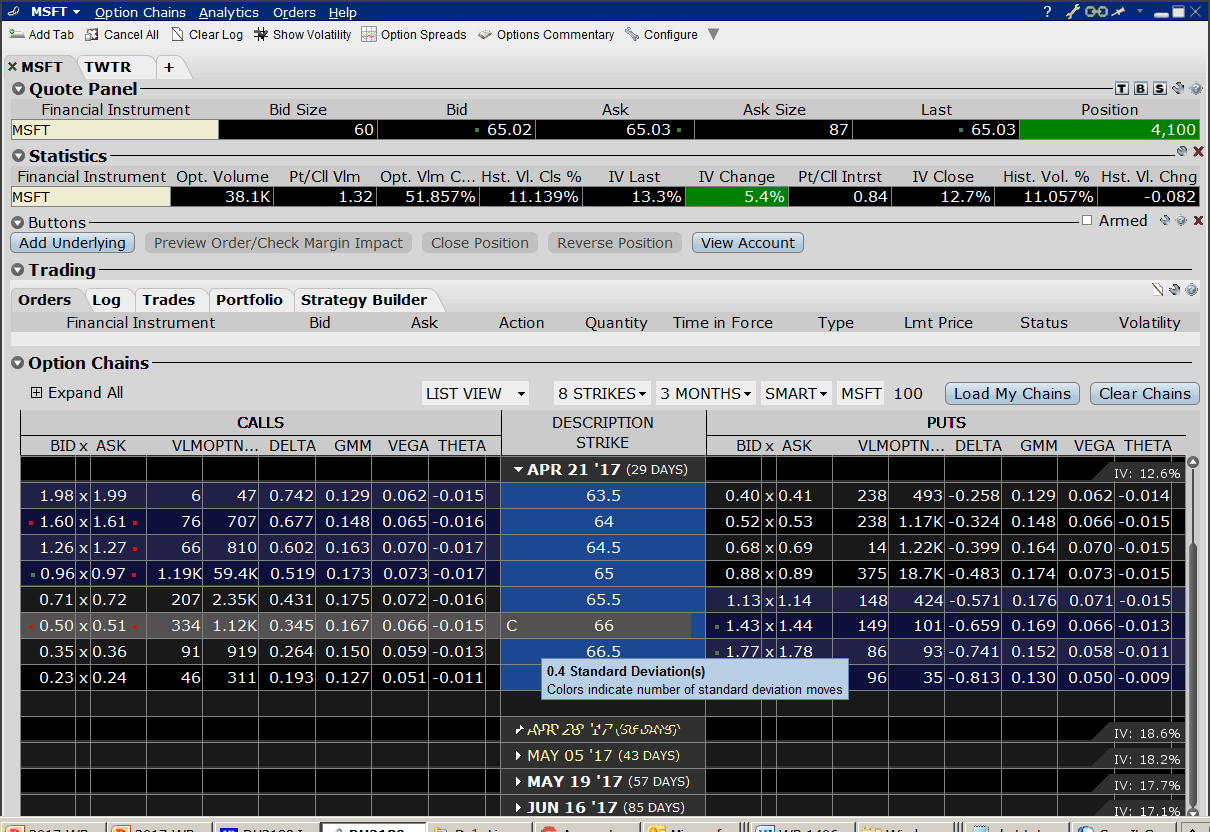Click Add Tab in the toolbar

point(42,35)
